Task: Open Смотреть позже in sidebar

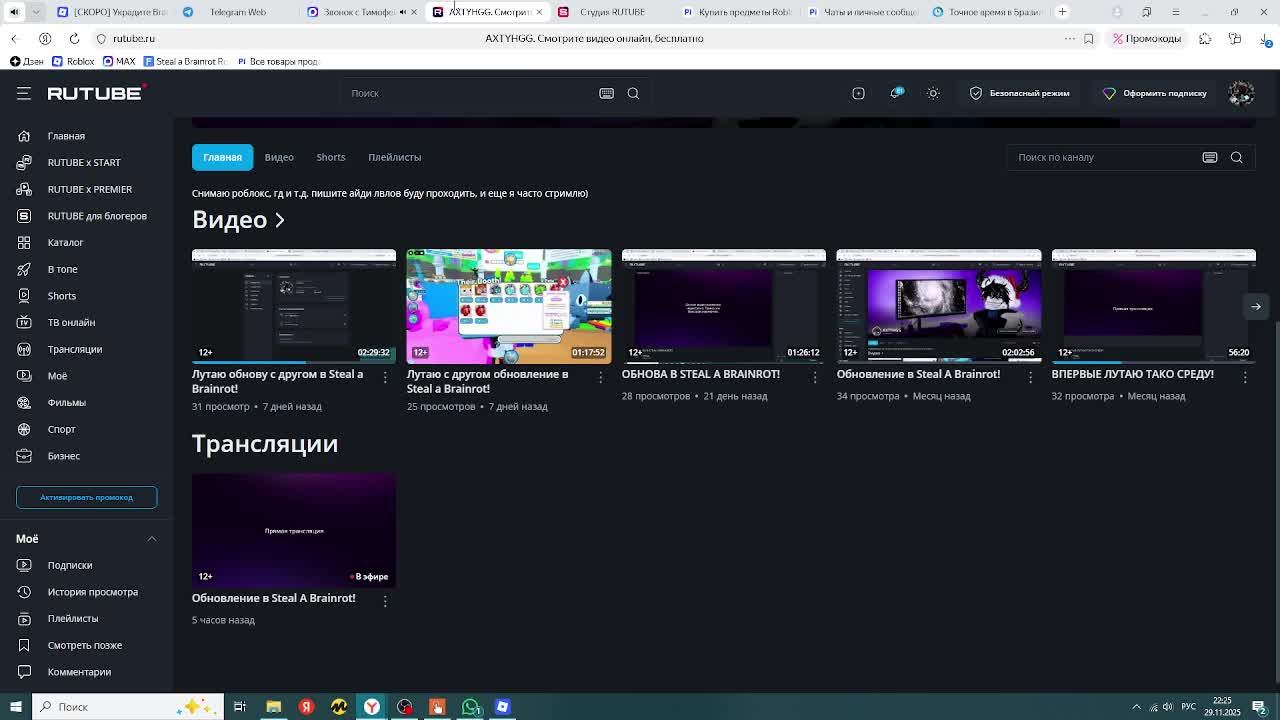Action: pyautogui.click(x=84, y=645)
